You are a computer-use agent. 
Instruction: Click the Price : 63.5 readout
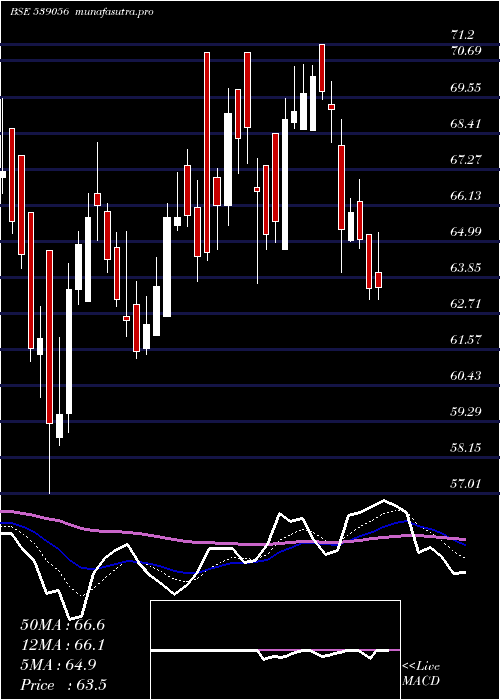coord(63,685)
